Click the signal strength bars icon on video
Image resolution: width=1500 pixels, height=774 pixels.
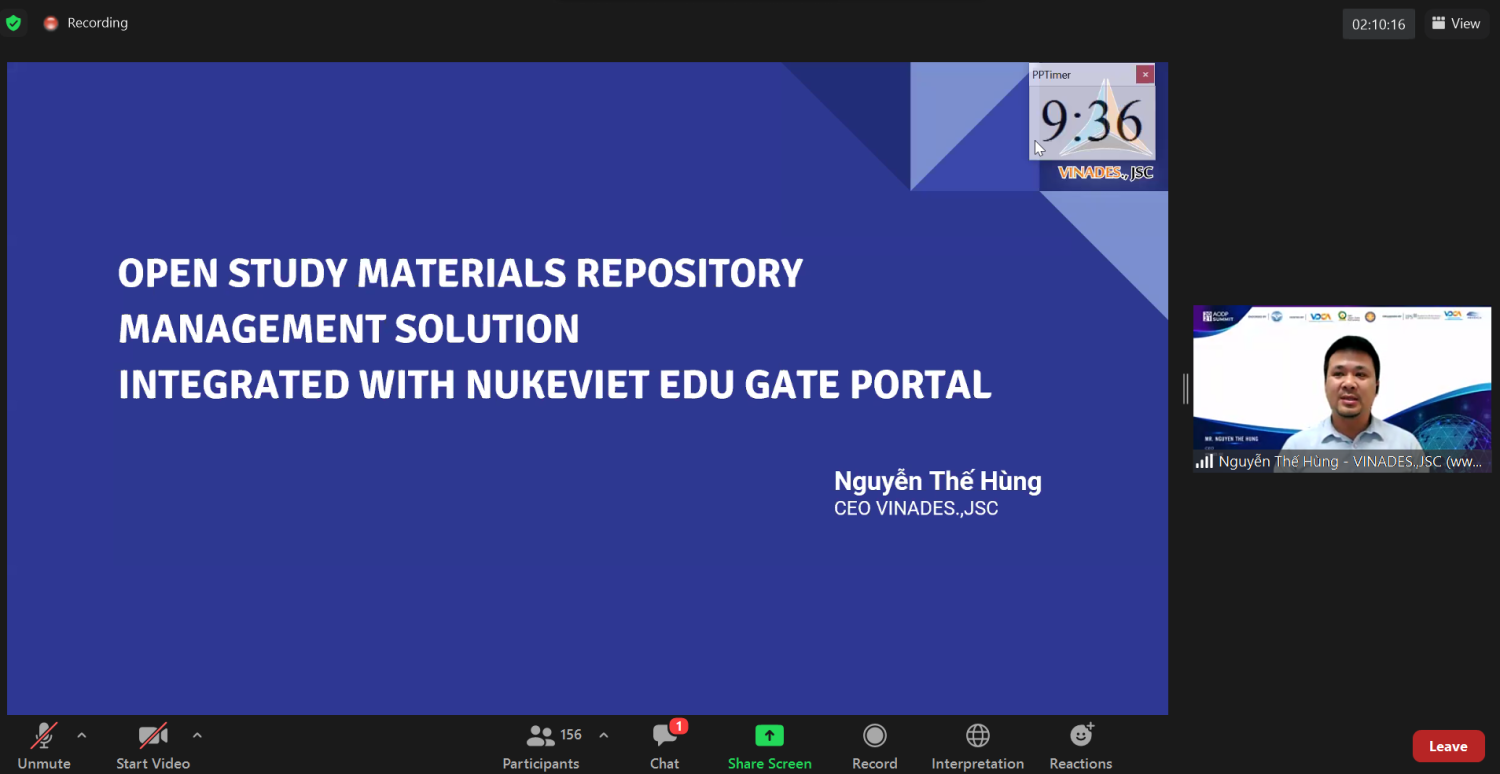(x=1205, y=462)
